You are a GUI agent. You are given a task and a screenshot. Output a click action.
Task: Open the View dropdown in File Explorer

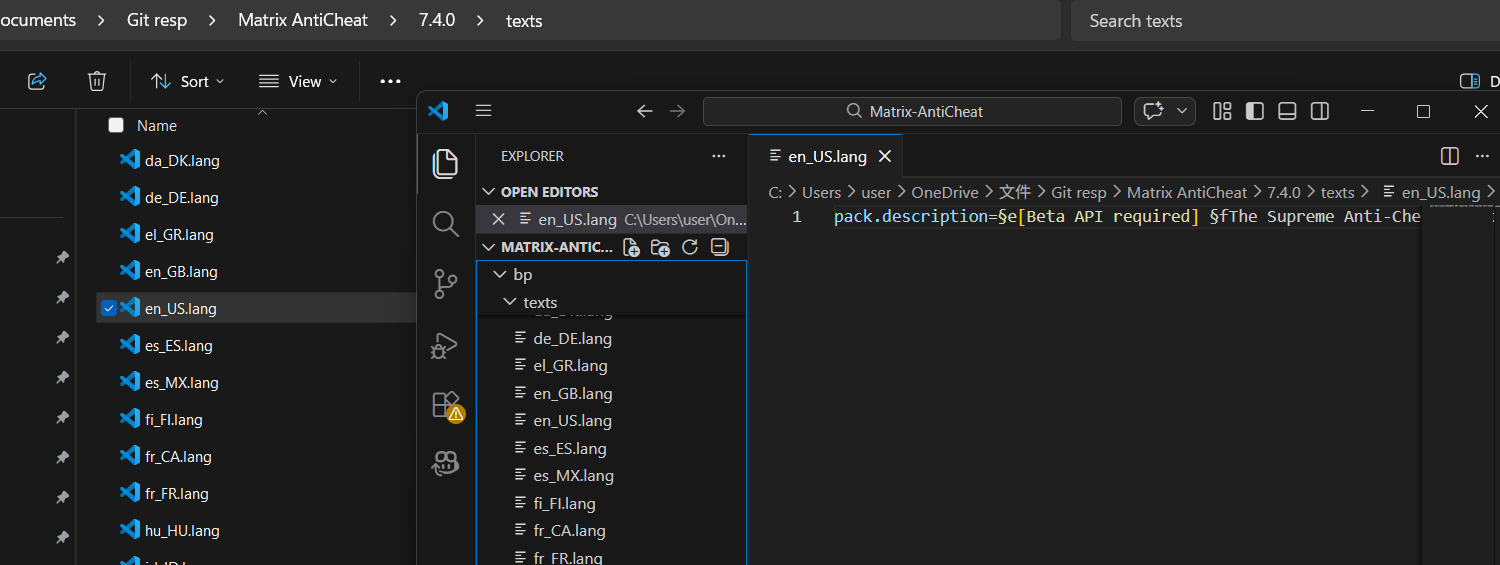(x=297, y=81)
